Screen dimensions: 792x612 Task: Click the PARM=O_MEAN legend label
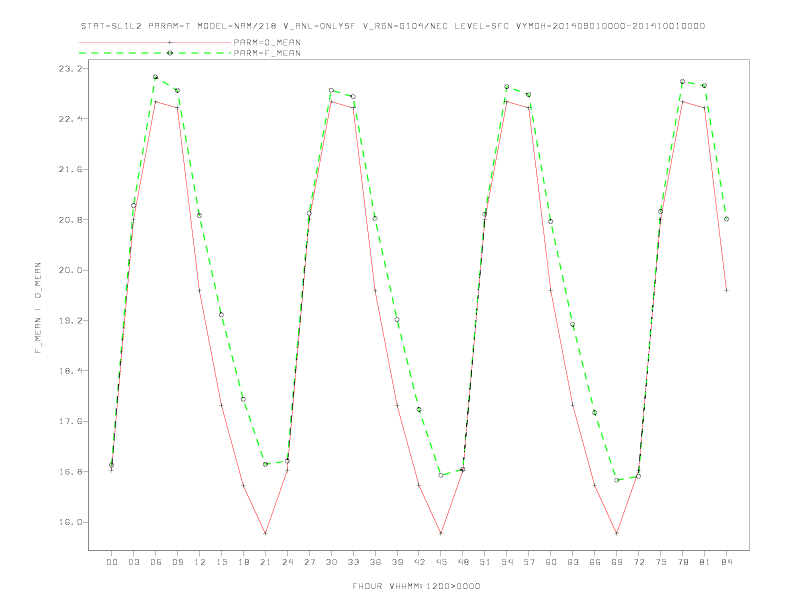267,42
